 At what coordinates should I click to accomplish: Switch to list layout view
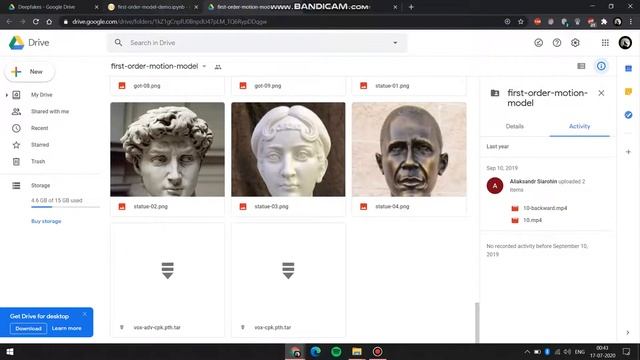pos(581,66)
